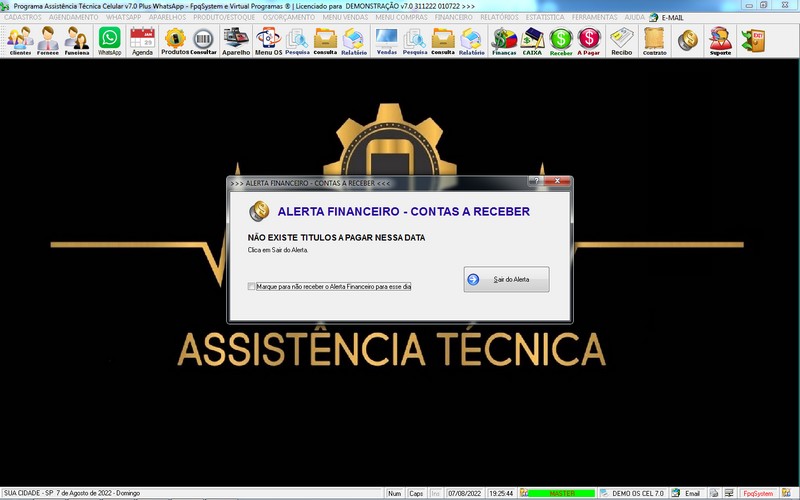Screen dimensions: 800x500
Task: Click the green MASTER user status field
Action: pos(561,493)
